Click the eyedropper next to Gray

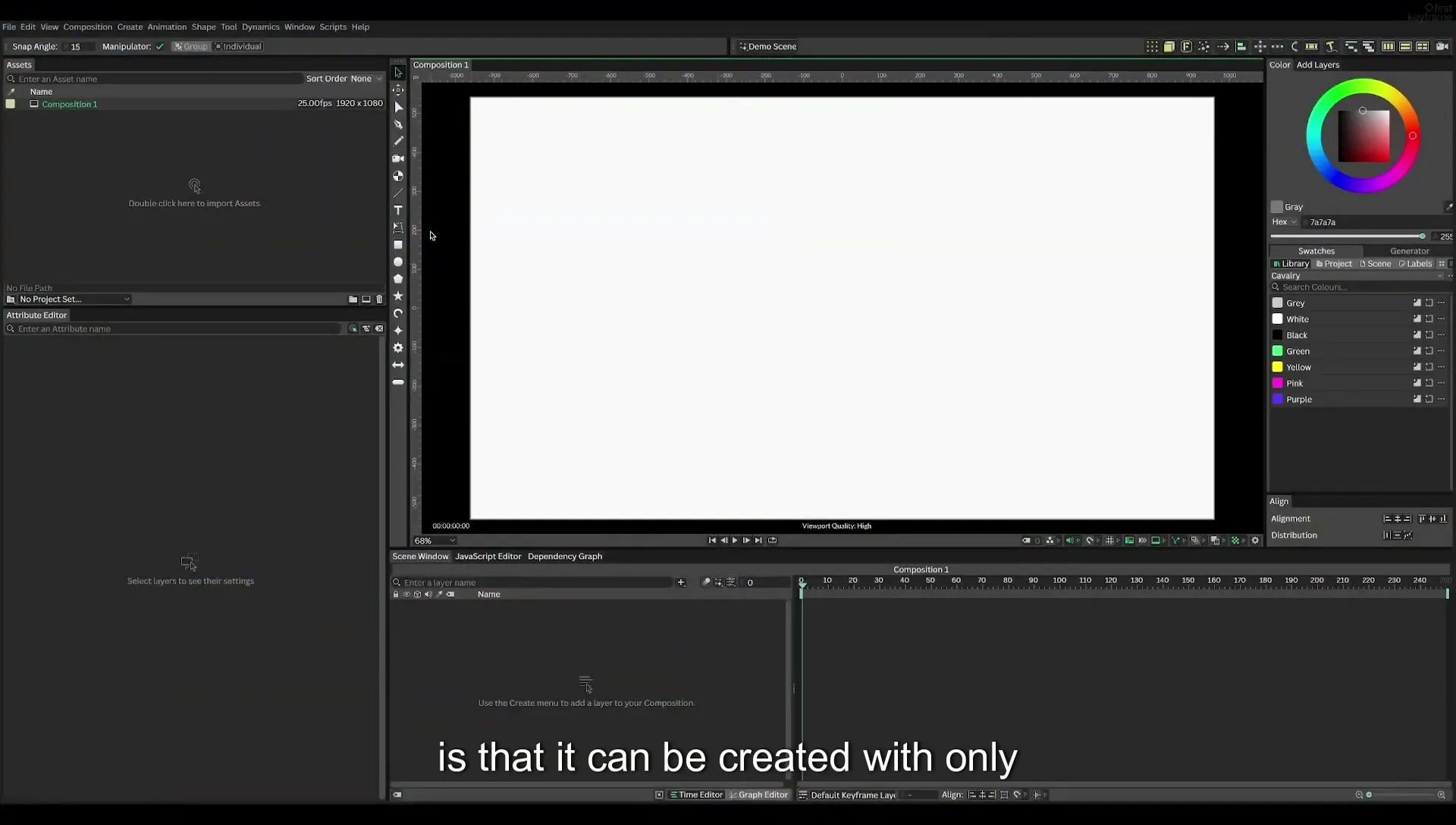tap(1448, 206)
